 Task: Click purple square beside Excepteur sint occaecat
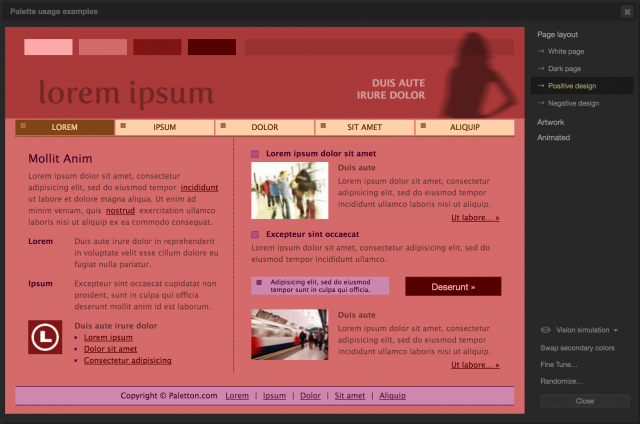[255, 235]
